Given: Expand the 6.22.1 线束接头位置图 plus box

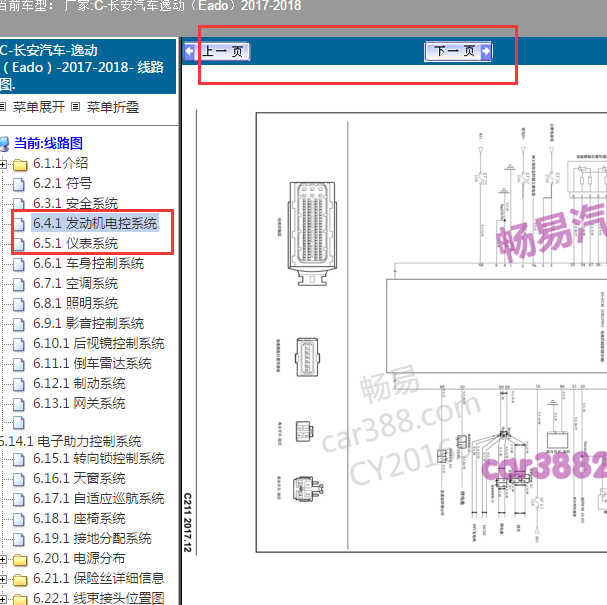Looking at the screenshot, I should tap(3, 600).
